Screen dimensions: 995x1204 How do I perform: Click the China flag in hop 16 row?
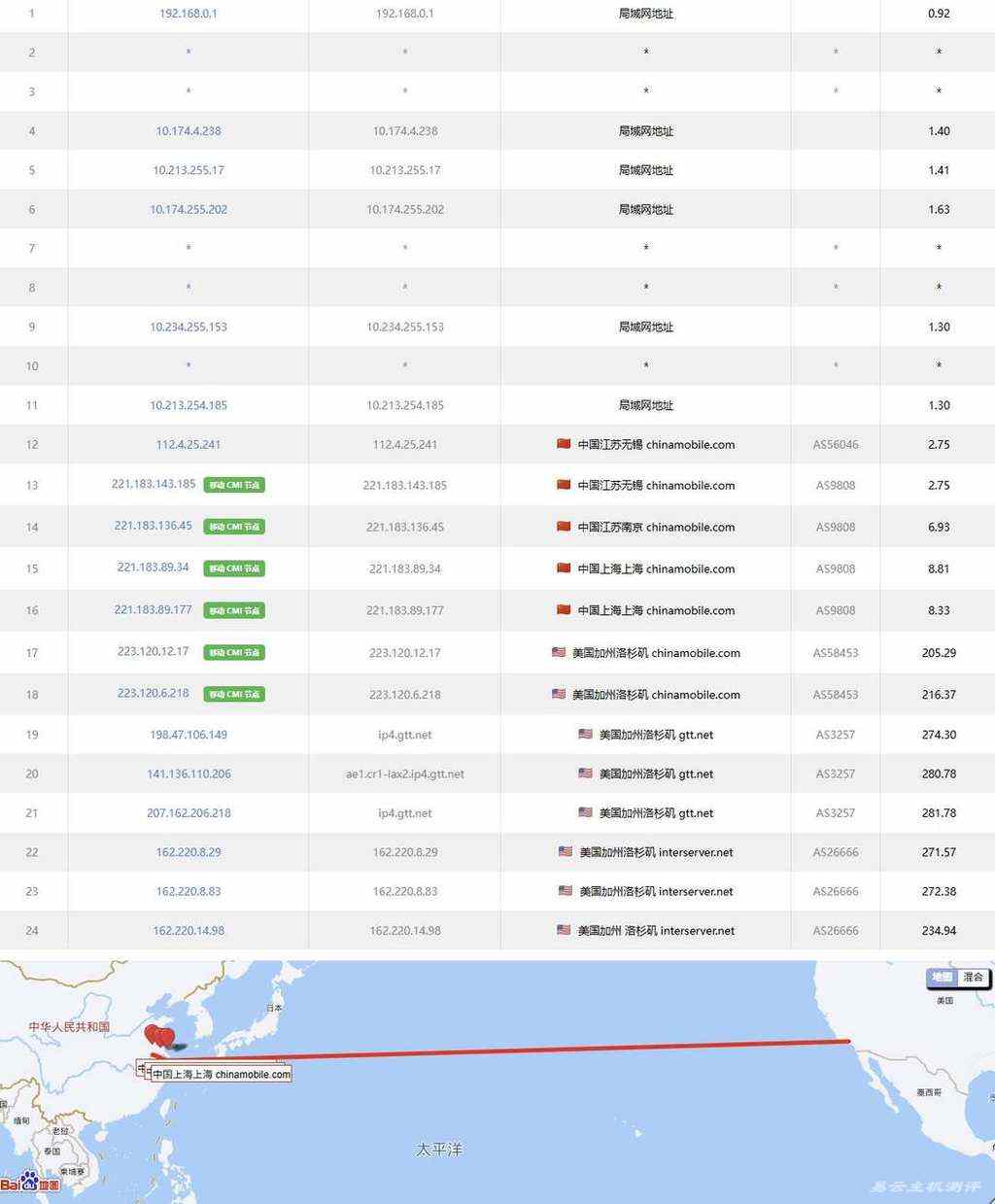click(564, 610)
